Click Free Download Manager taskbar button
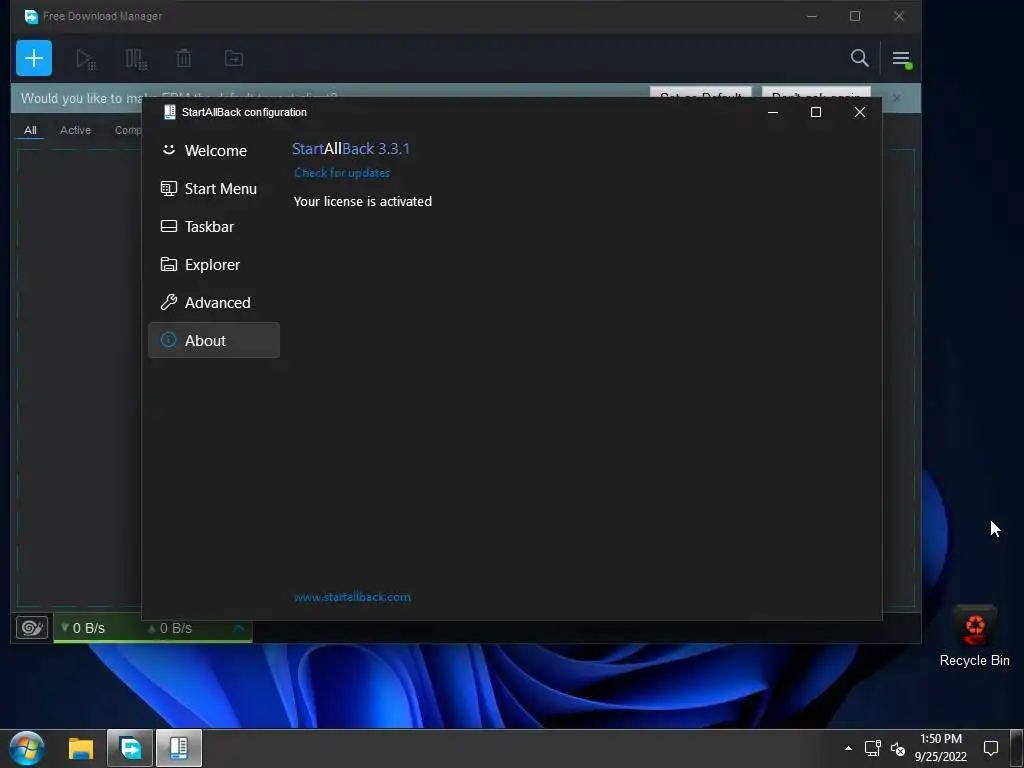This screenshot has width=1024, height=768. click(x=130, y=748)
